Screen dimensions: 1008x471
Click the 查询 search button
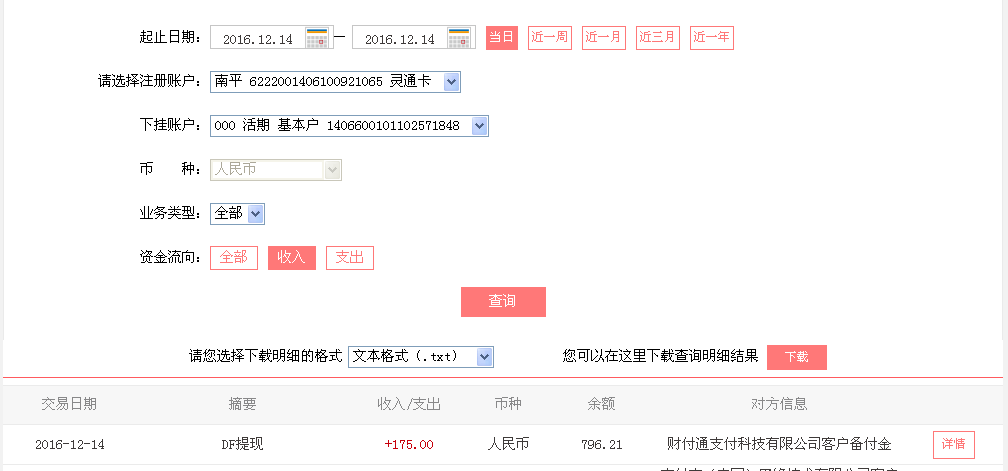pos(503,301)
